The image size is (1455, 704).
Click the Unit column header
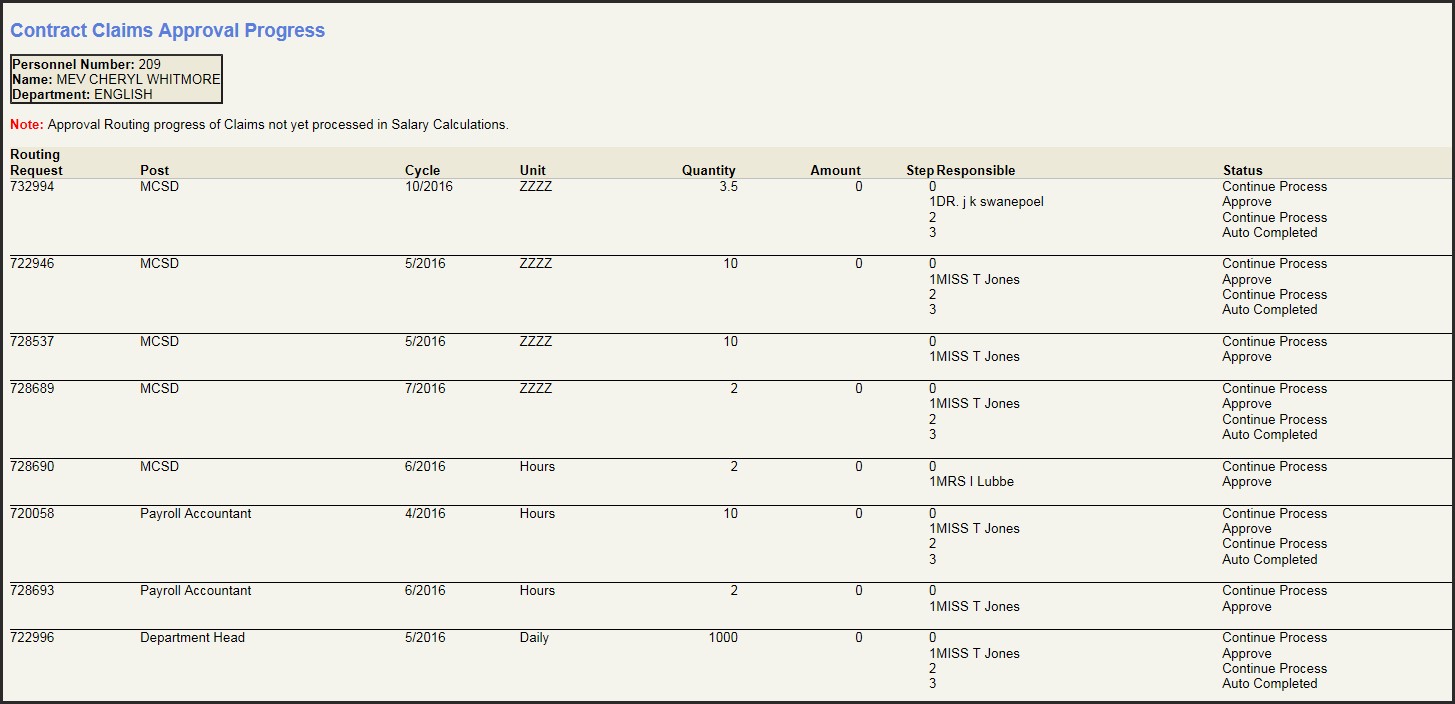tap(532, 171)
